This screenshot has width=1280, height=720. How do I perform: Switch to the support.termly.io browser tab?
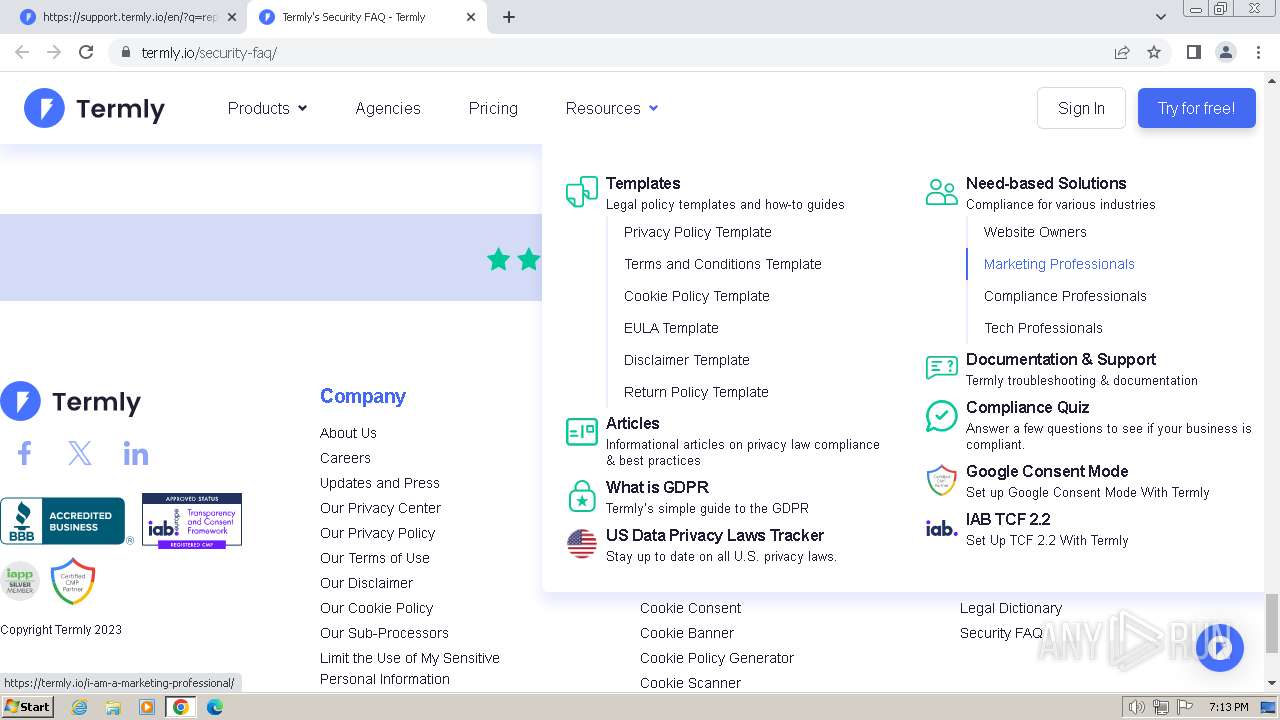(x=130, y=17)
